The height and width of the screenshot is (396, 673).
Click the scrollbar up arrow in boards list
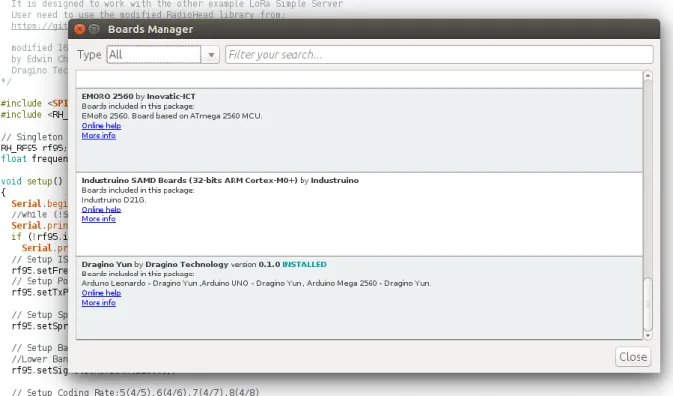pos(648,76)
